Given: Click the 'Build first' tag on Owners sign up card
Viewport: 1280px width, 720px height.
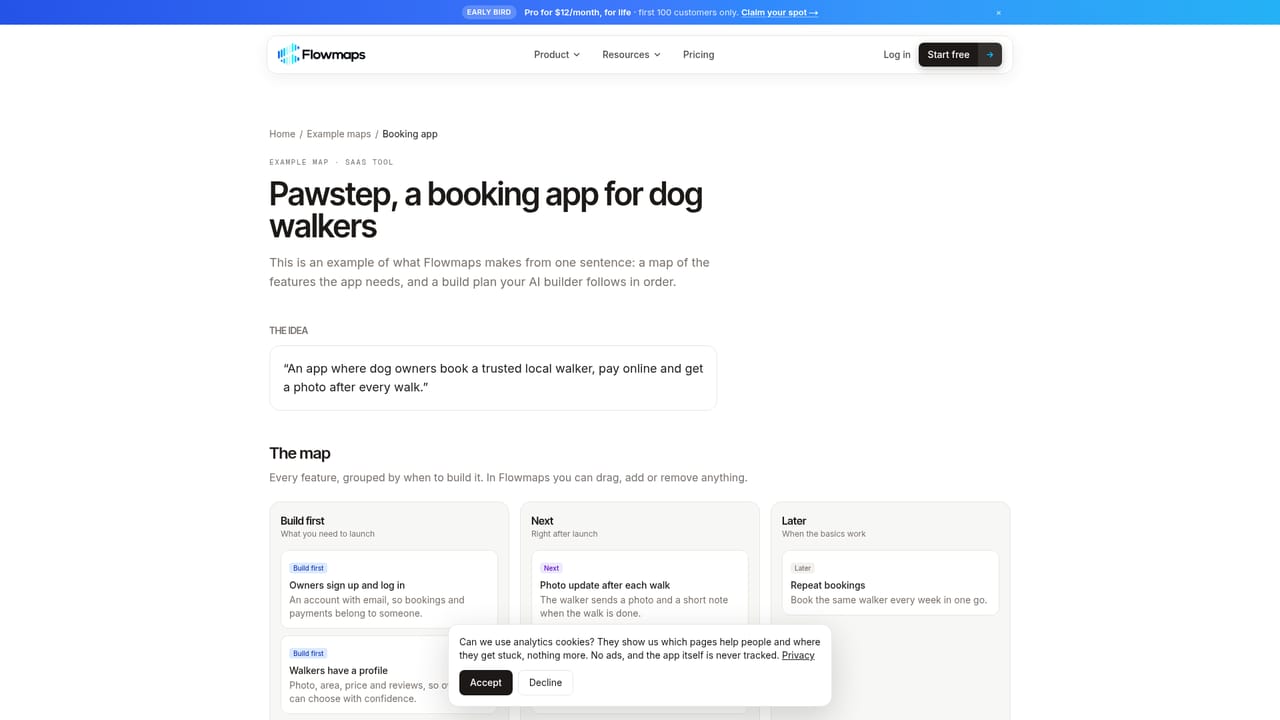Looking at the screenshot, I should click(x=309, y=568).
